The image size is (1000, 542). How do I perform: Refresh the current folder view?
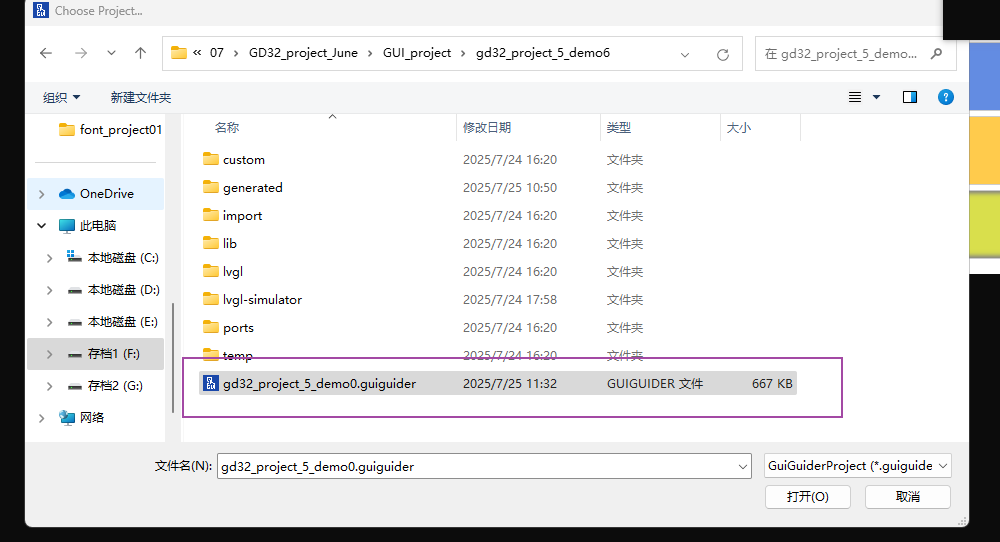click(x=723, y=55)
